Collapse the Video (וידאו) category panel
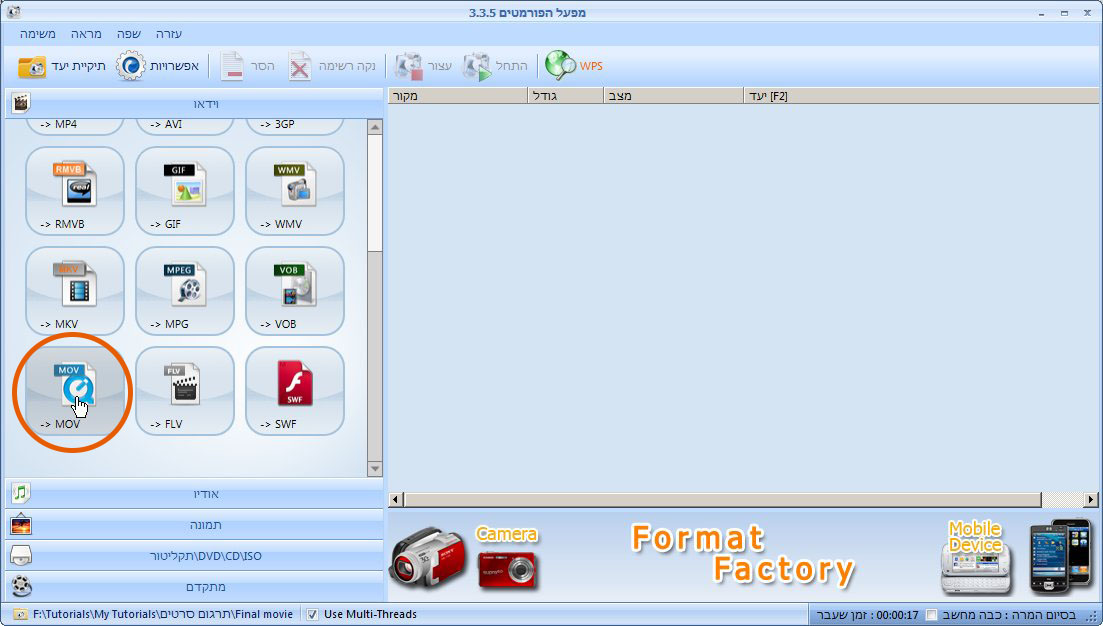Screen dimensions: 1103x626 pos(194,103)
